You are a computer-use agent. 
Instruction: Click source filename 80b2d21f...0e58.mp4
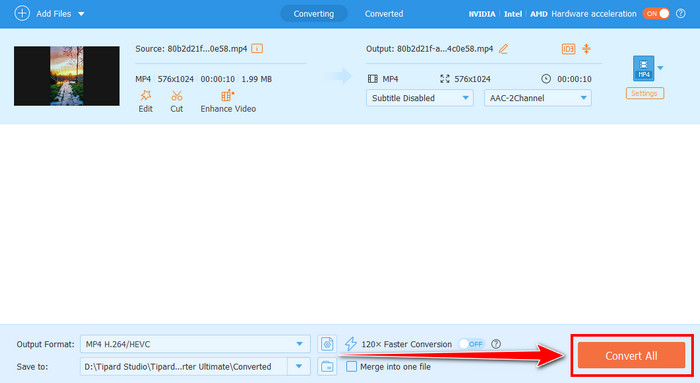click(x=207, y=49)
